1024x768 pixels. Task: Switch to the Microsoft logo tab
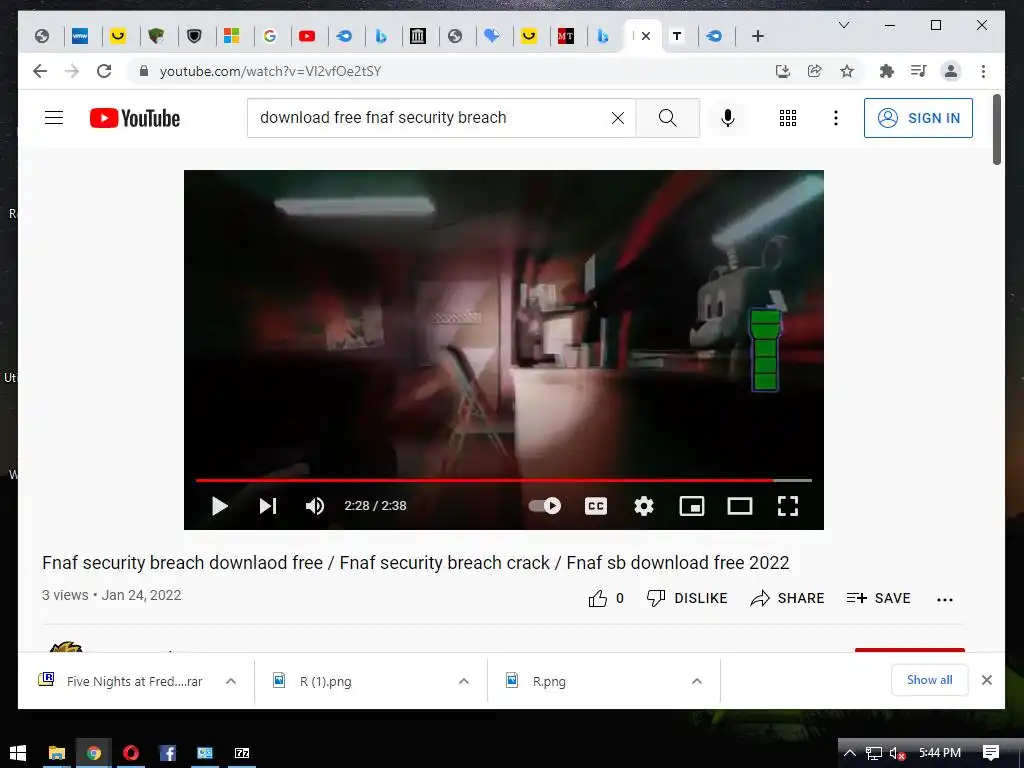click(x=232, y=36)
